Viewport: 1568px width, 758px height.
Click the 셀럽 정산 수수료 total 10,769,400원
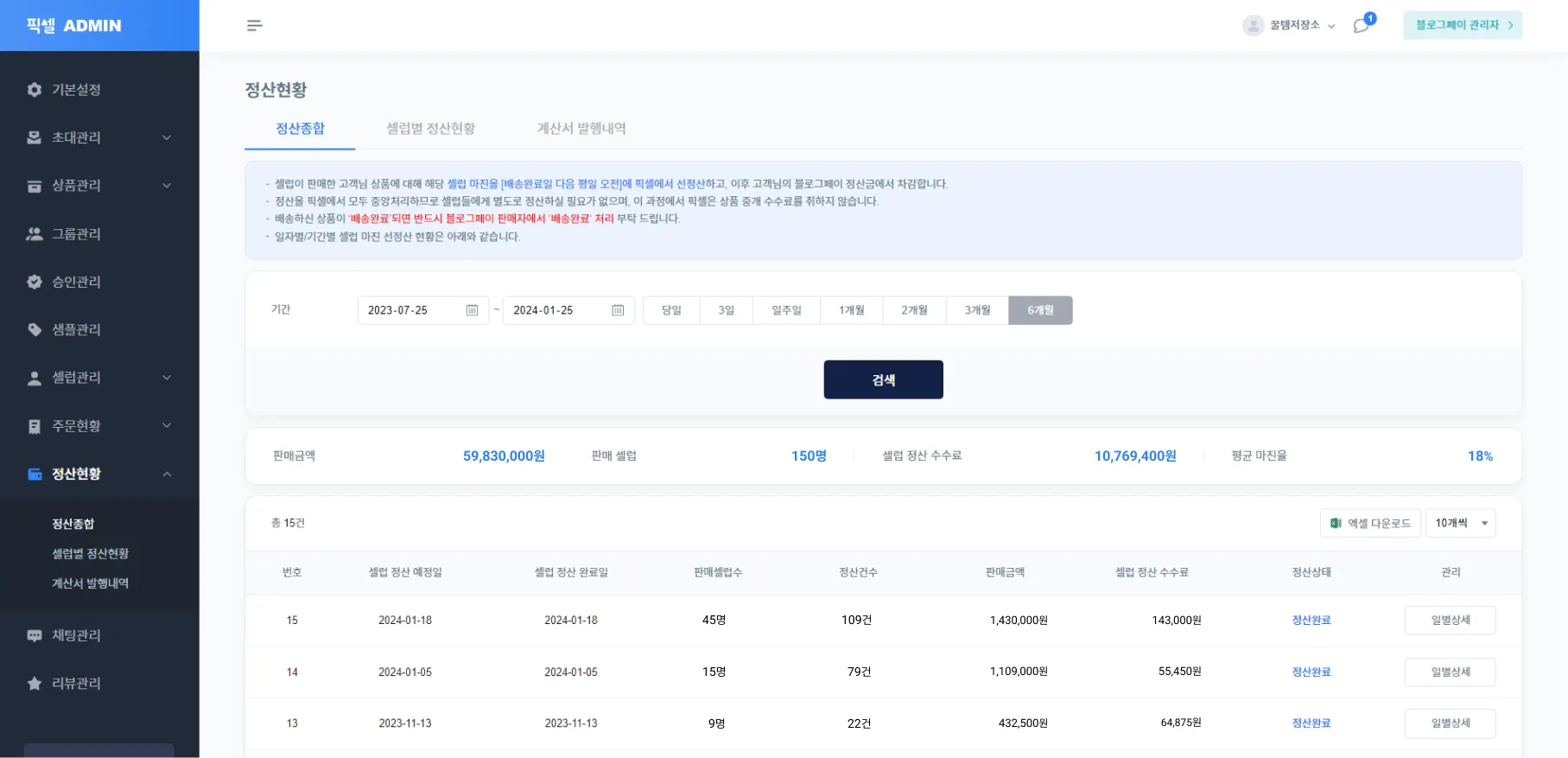point(1135,456)
